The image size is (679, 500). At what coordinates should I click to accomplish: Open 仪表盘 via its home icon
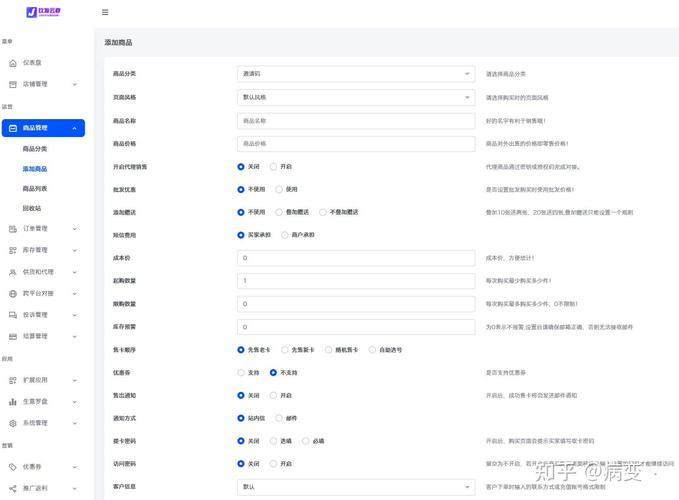point(13,63)
